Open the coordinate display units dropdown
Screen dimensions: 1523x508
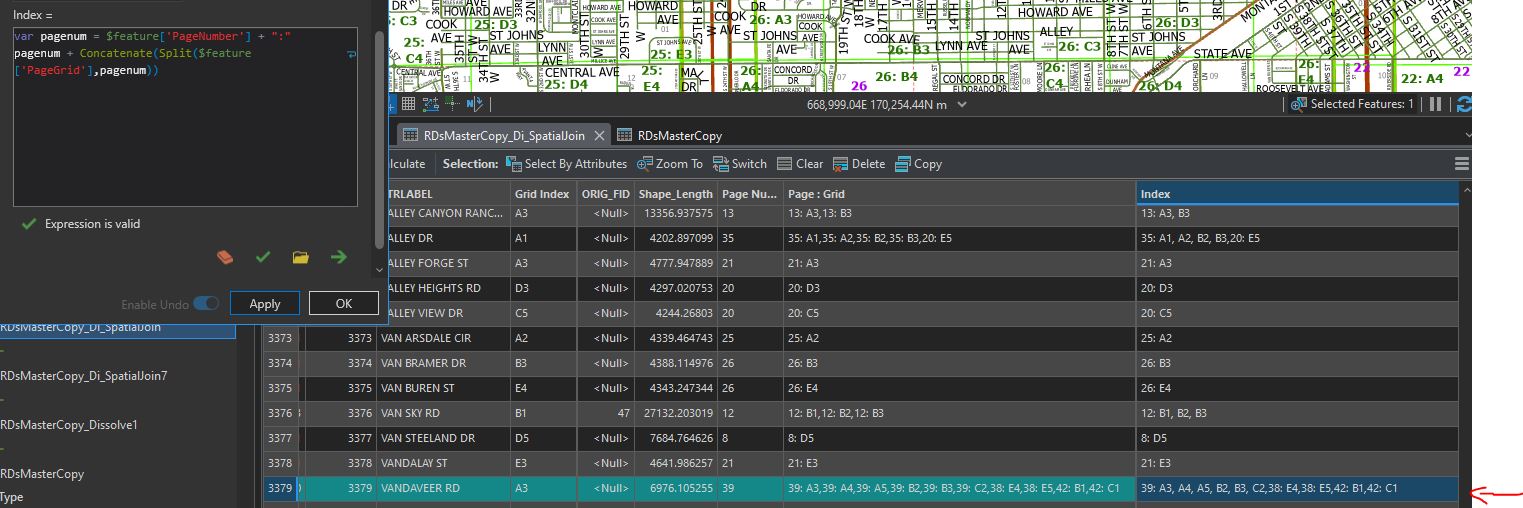click(x=962, y=104)
